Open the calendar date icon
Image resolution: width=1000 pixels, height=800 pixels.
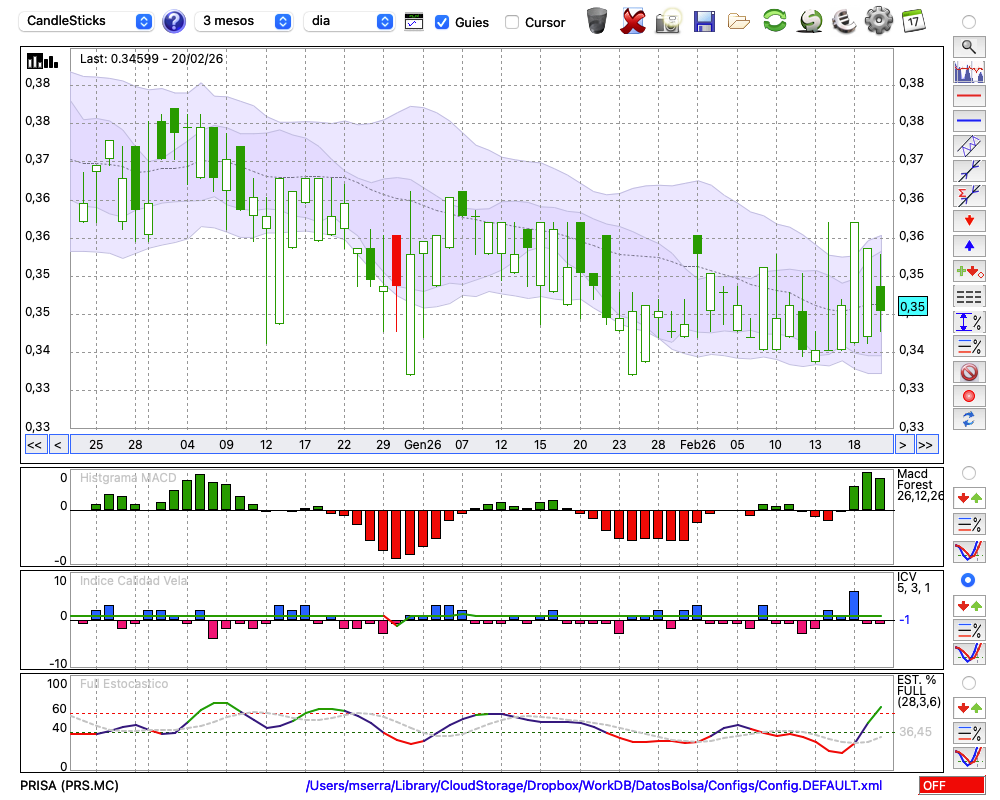(912, 21)
